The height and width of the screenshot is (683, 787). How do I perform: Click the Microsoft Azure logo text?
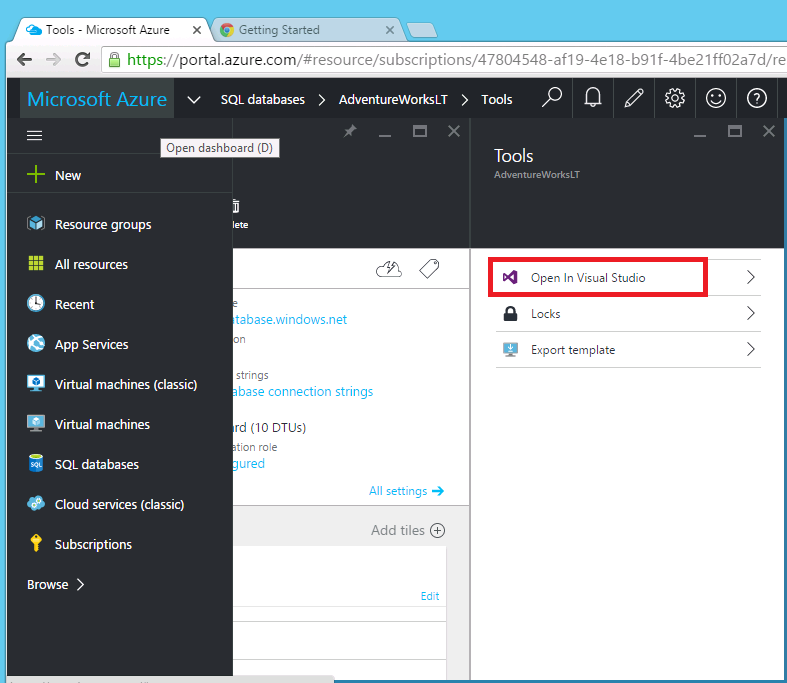tap(97, 99)
